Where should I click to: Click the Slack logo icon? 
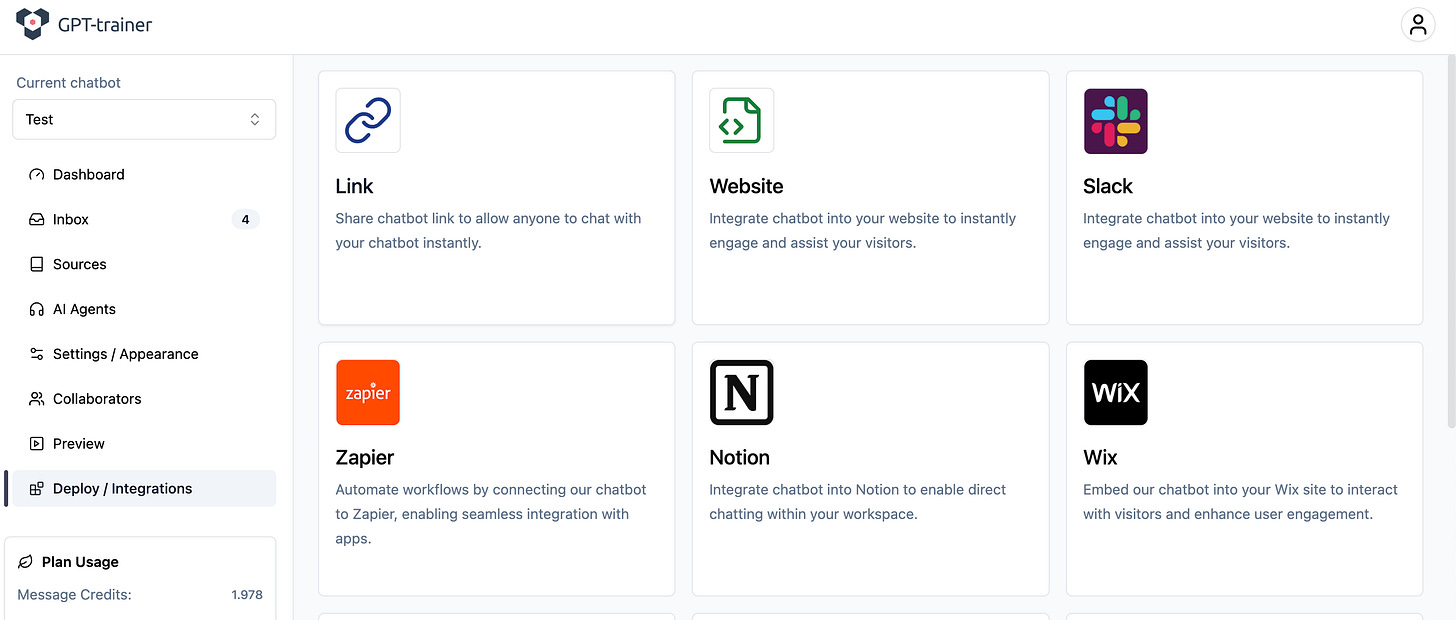(1116, 121)
